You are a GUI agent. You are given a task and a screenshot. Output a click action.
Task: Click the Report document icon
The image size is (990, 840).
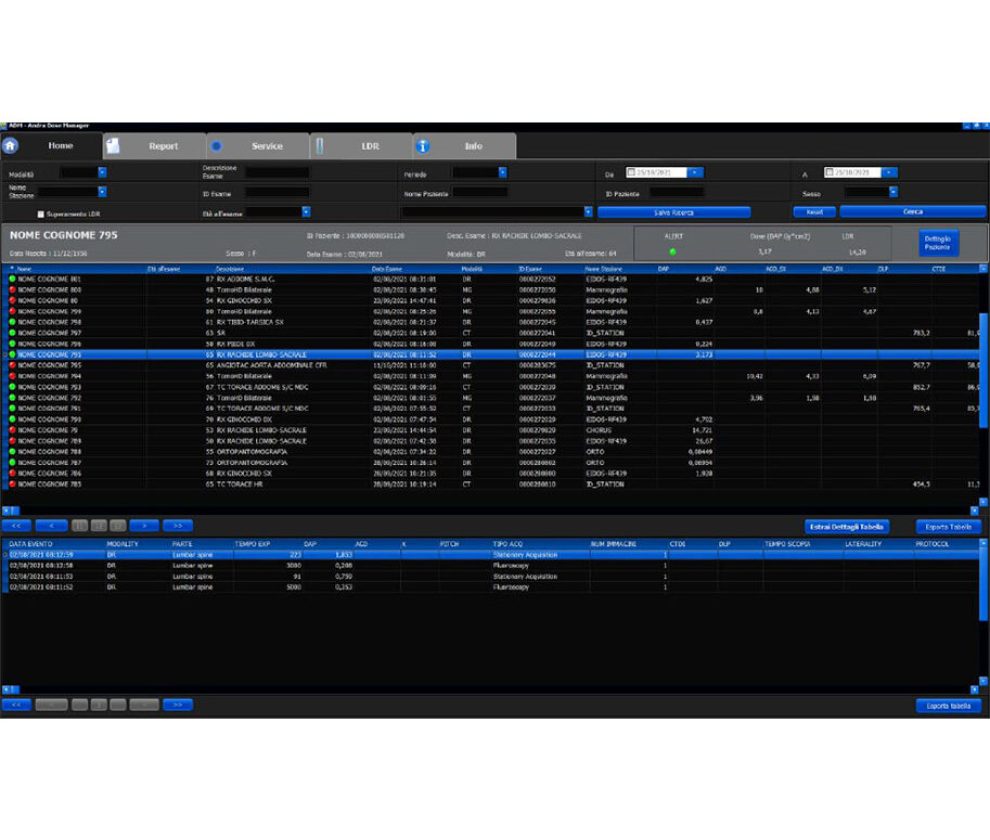pyautogui.click(x=114, y=146)
